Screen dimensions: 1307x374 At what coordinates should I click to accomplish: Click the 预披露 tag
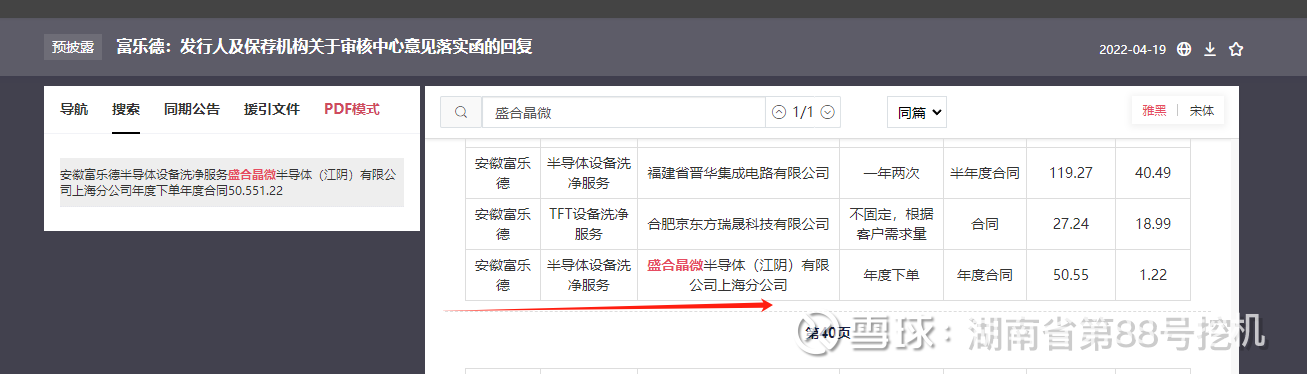pos(73,47)
